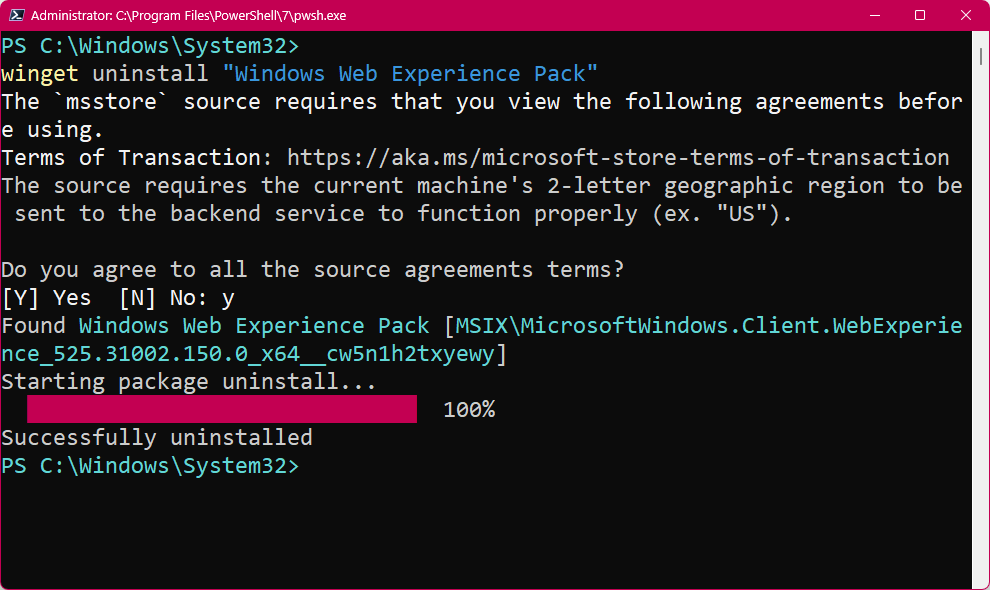Screen dimensions: 990x590
Task: Click the vertical scrollbar on the right edge
Action: pyautogui.click(x=982, y=300)
